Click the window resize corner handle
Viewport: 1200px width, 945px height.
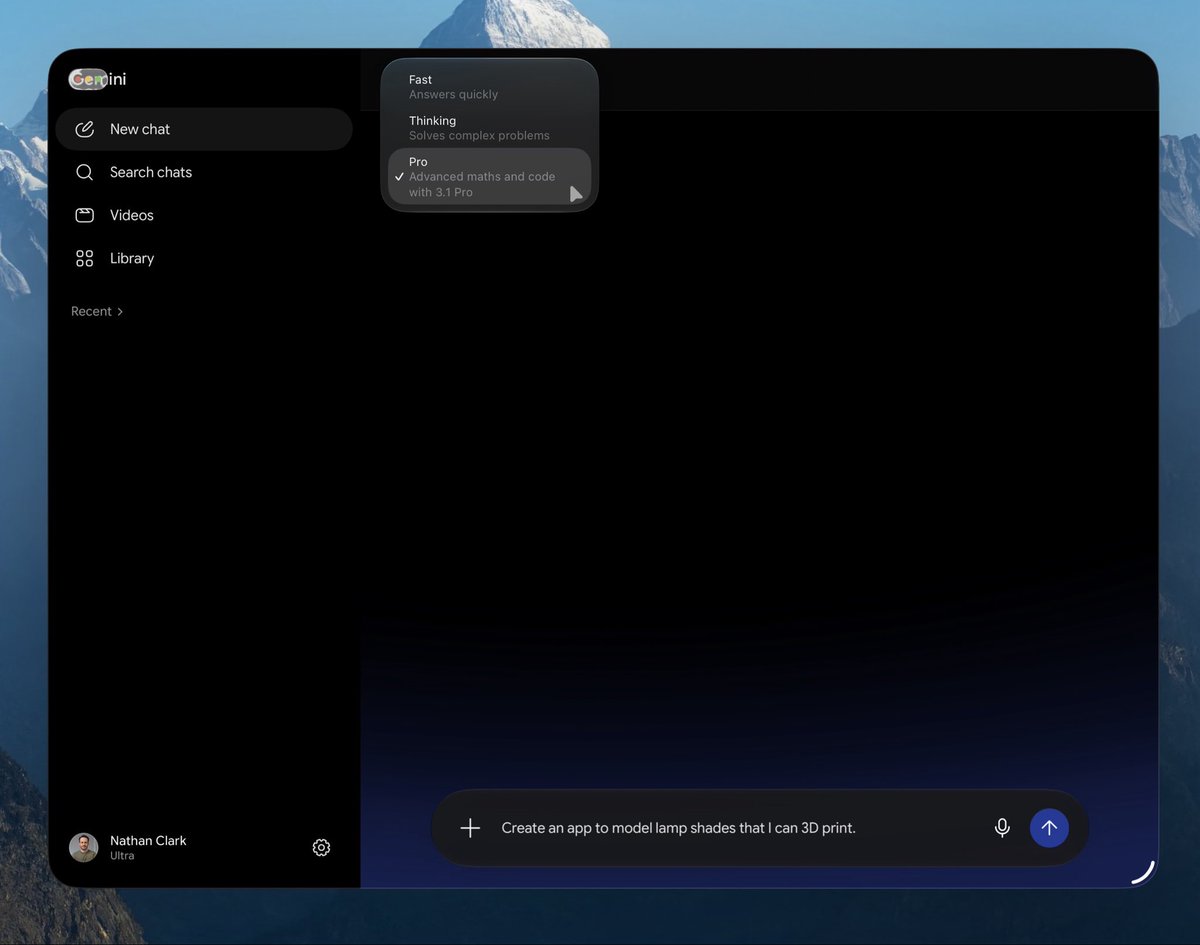[1143, 872]
